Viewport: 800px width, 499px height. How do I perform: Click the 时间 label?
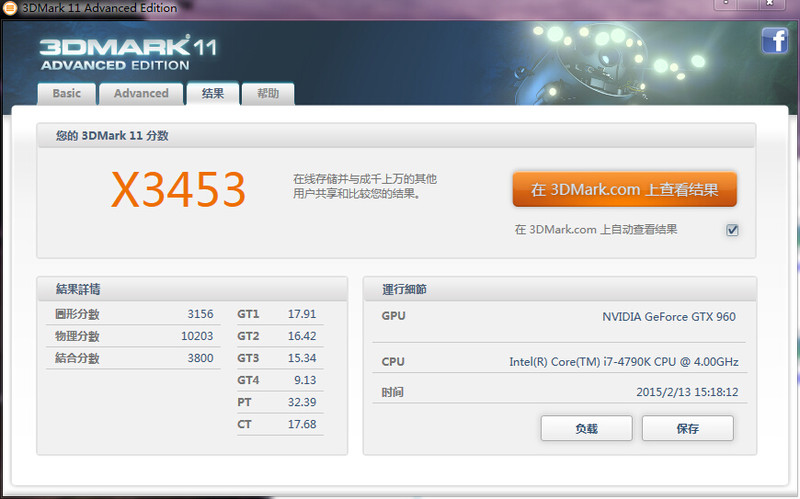(392, 392)
